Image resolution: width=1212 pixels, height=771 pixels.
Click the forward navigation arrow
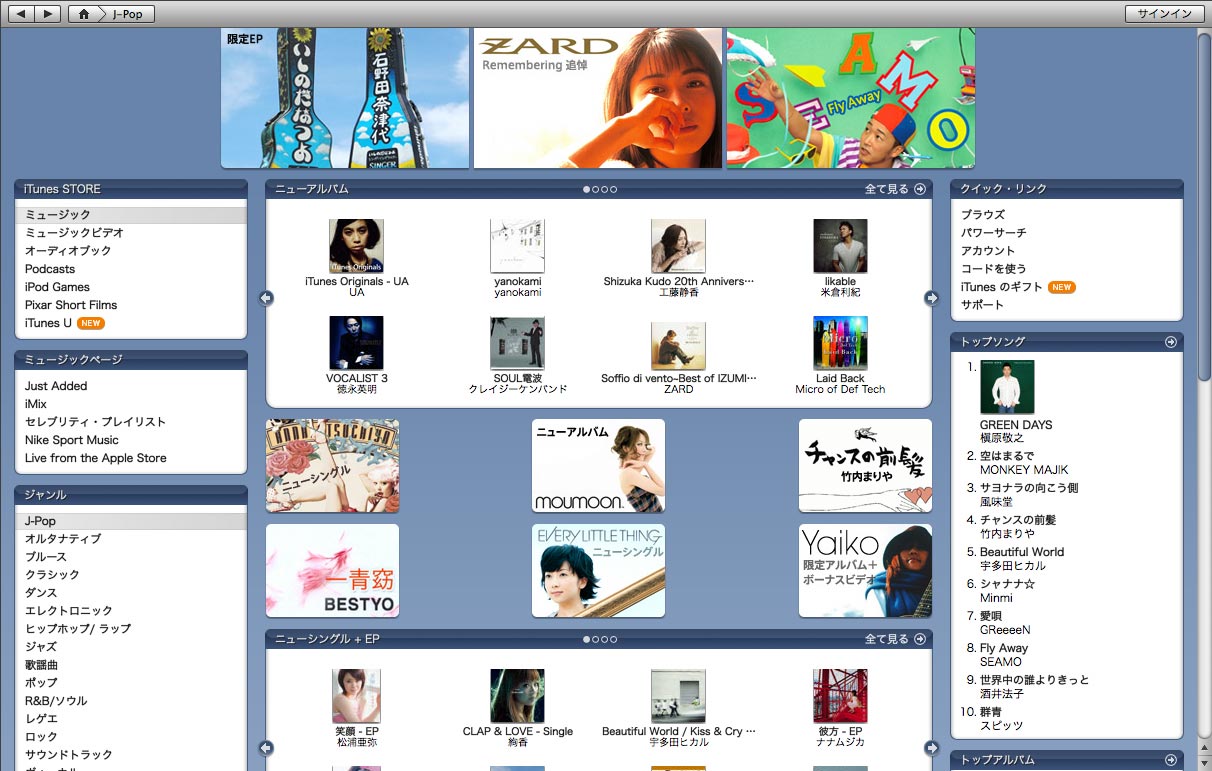pos(47,14)
